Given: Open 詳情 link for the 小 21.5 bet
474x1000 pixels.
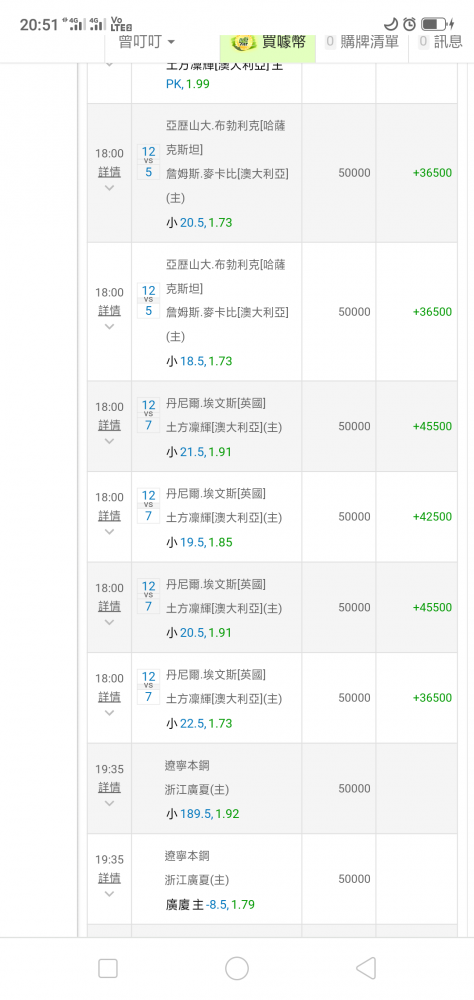Looking at the screenshot, I should 109,425.
